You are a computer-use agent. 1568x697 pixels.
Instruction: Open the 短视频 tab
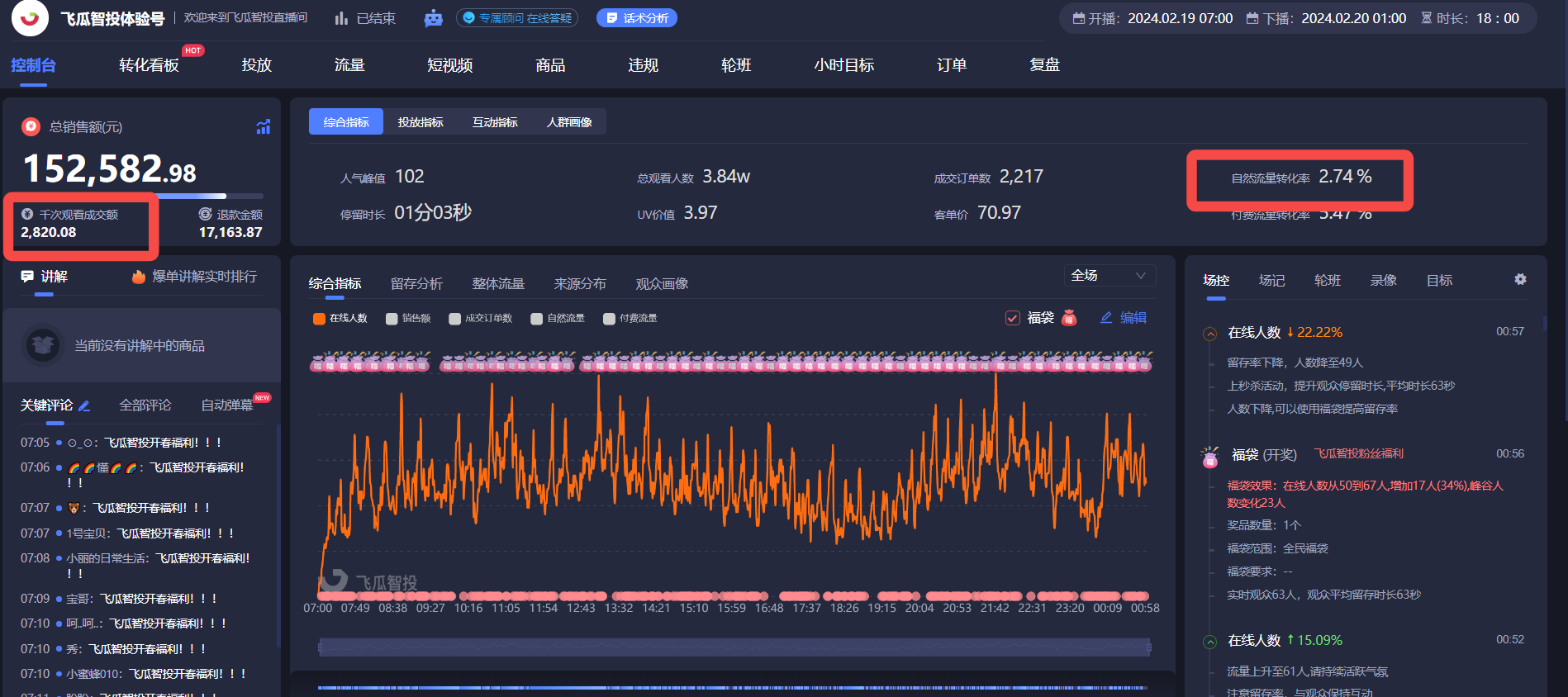coord(450,65)
